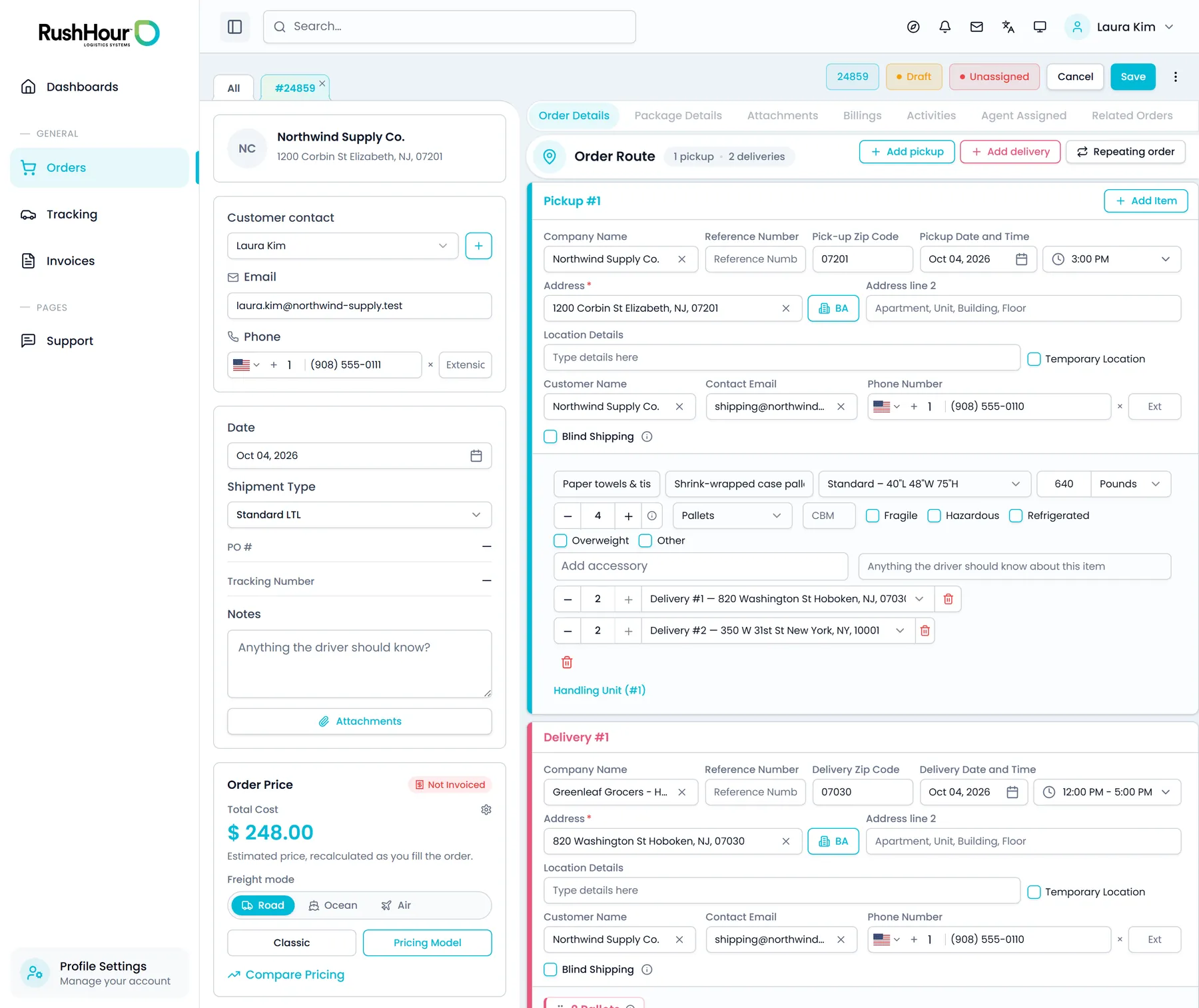Delete the Delivery #2 allocation row
This screenshot has width=1199, height=1008.
coord(925,630)
